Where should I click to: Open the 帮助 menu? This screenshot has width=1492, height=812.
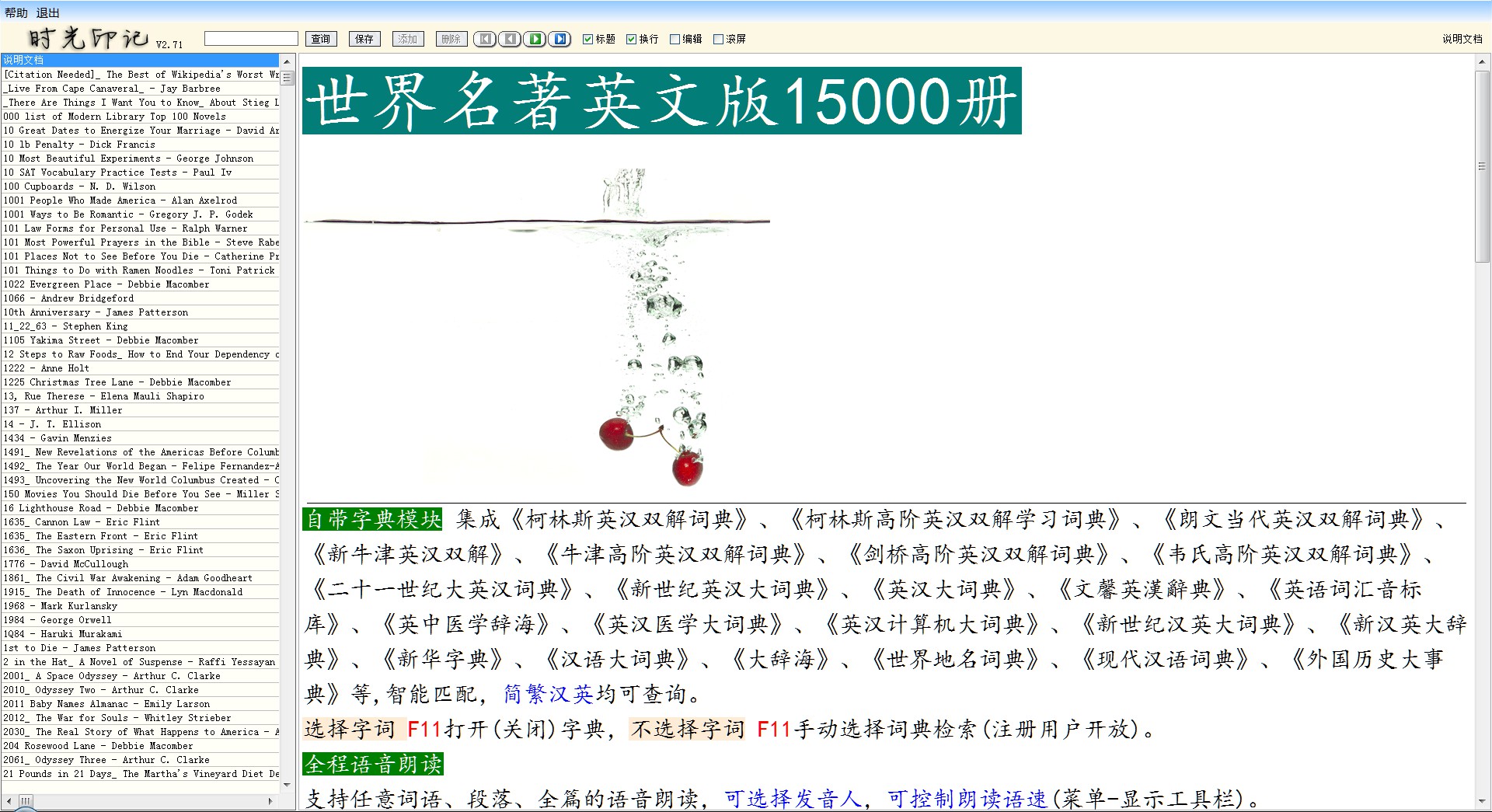[16, 12]
